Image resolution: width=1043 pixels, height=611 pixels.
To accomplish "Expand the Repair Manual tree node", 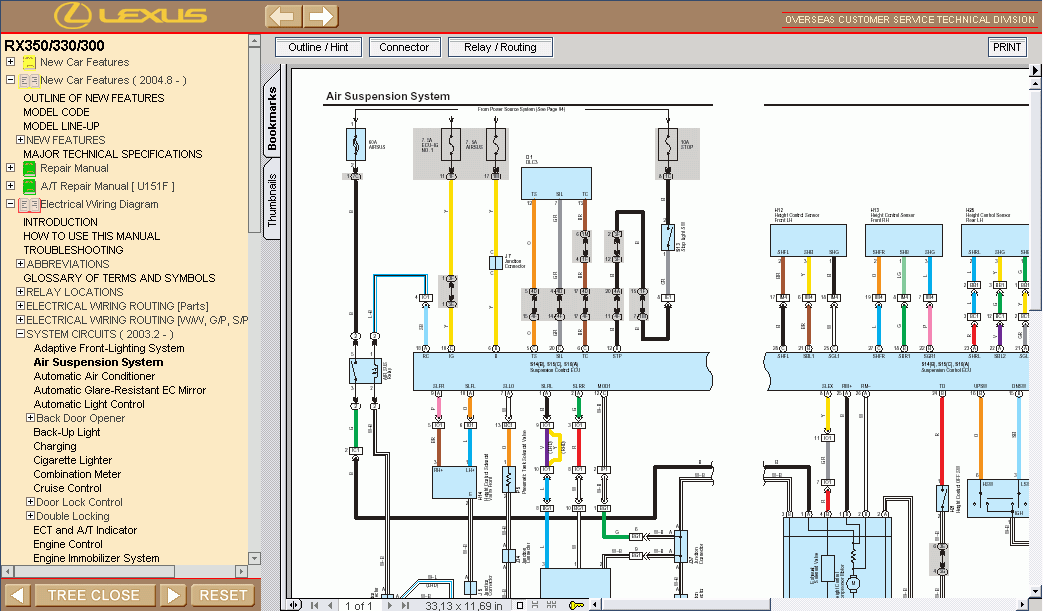I will 10,168.
